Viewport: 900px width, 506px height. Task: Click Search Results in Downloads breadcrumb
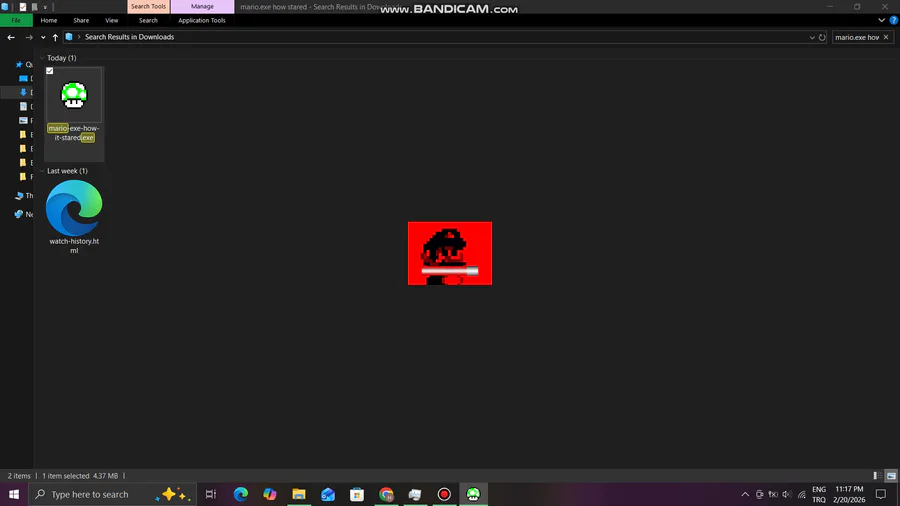(129, 37)
